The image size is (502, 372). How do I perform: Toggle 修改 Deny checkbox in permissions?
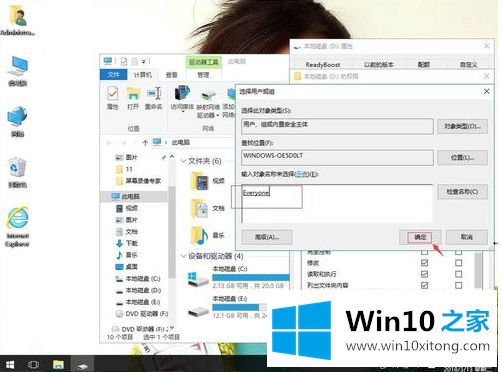coord(459,263)
